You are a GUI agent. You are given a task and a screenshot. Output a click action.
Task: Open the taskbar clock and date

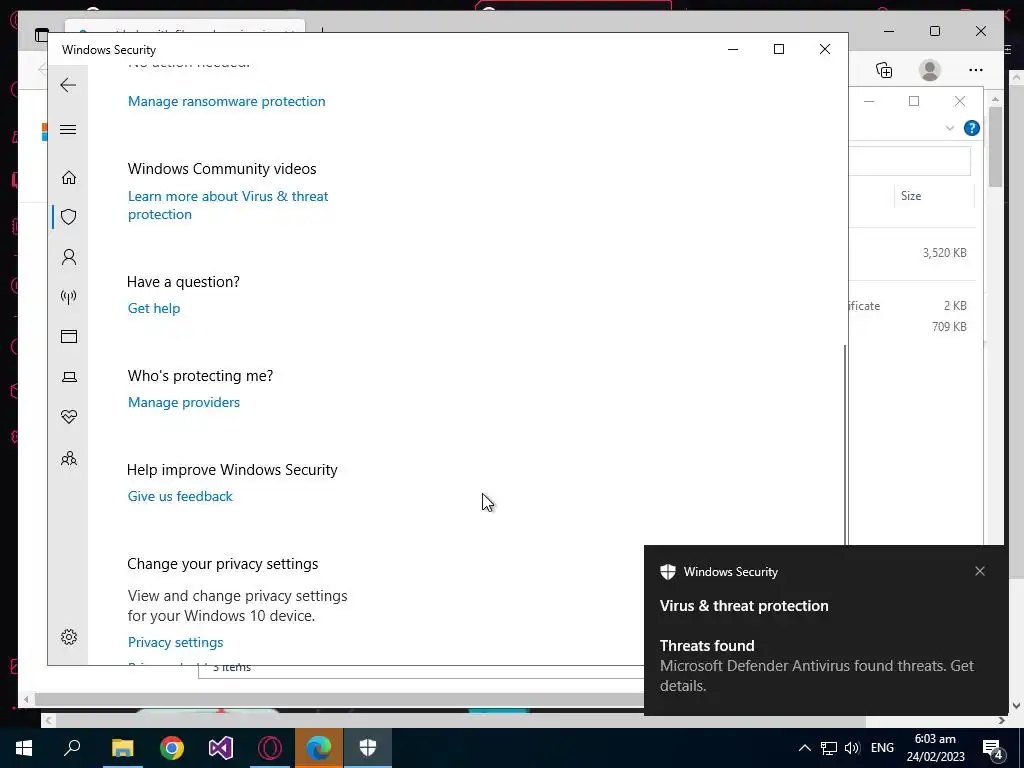point(935,748)
